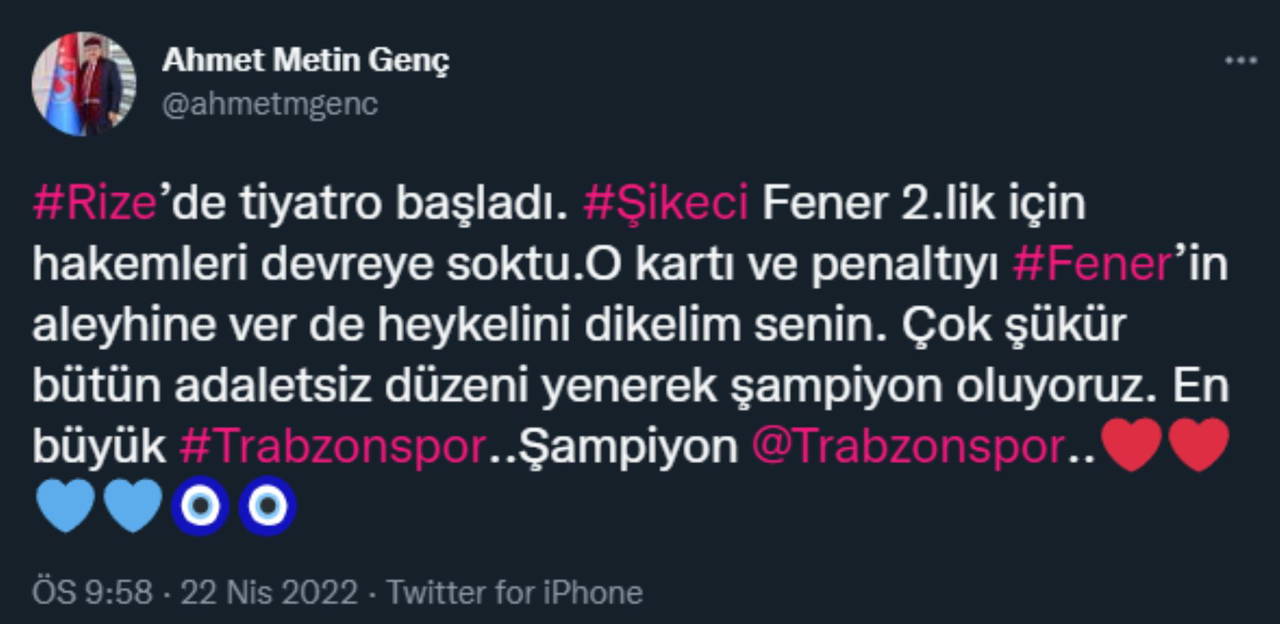
Task: Click Ahmet Metin Genç's profile avatar
Action: [x=84, y=84]
